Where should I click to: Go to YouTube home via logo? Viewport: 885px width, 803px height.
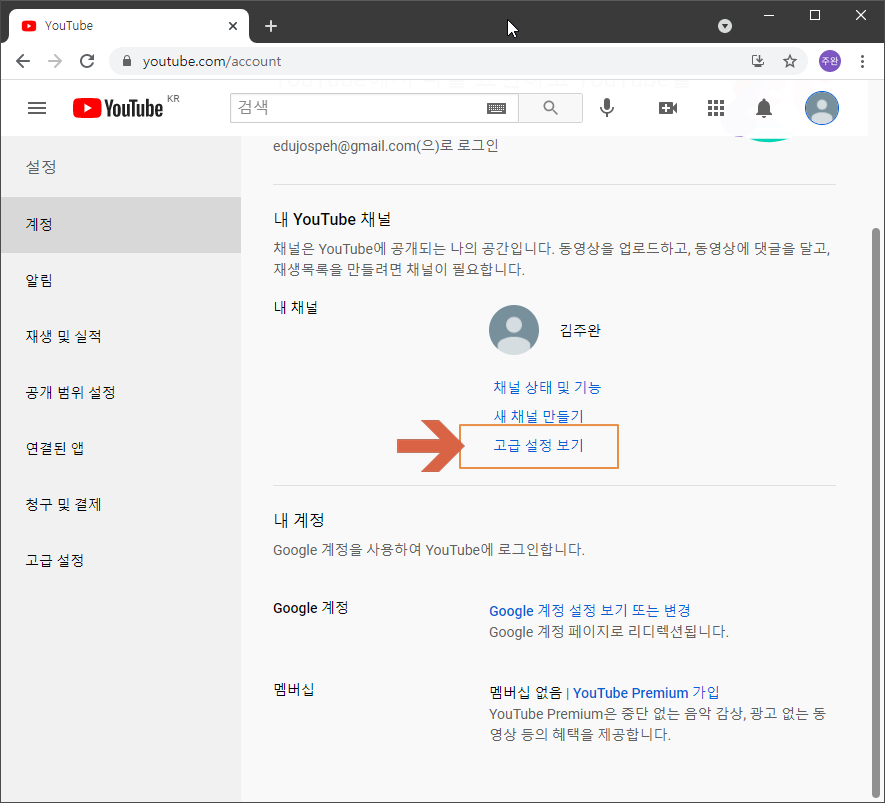tap(118, 108)
